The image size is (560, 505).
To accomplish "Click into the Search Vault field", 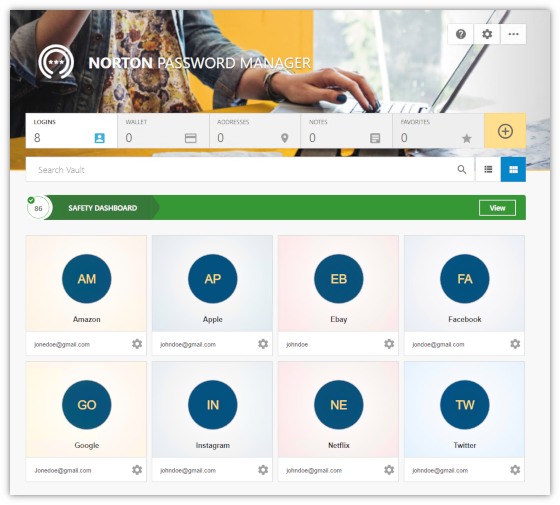I will point(250,170).
